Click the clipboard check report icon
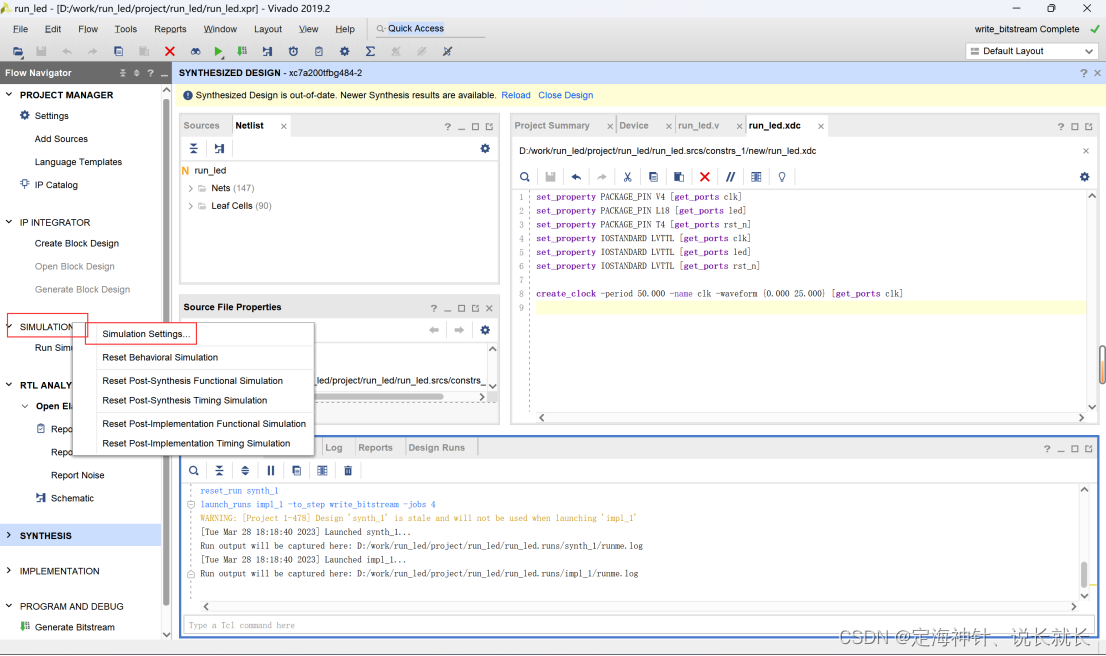 pyautogui.click(x=319, y=51)
